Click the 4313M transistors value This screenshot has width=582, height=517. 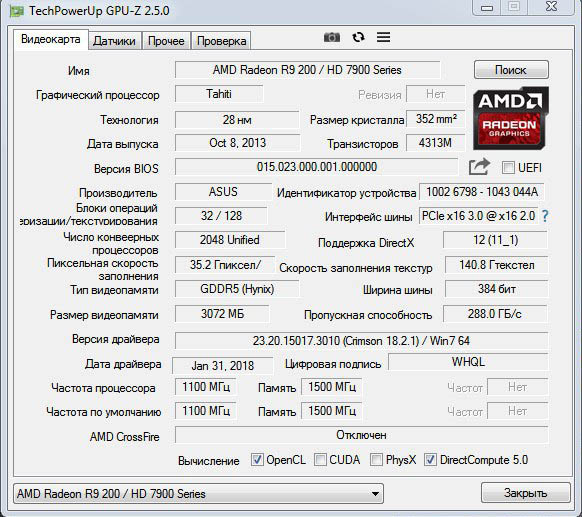pos(435,143)
